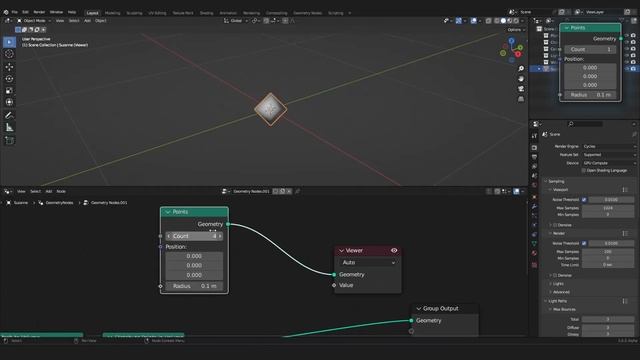
Task: Click the viewport pan hand icon
Action: point(521,79)
